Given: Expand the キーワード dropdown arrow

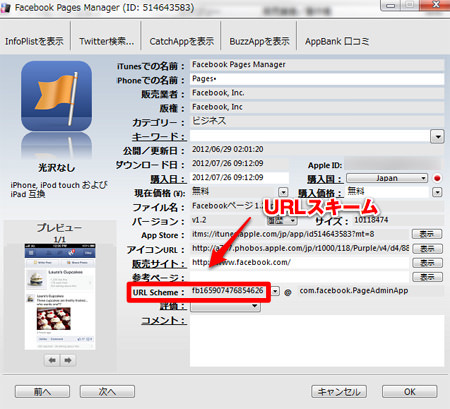Looking at the screenshot, I should 437,137.
